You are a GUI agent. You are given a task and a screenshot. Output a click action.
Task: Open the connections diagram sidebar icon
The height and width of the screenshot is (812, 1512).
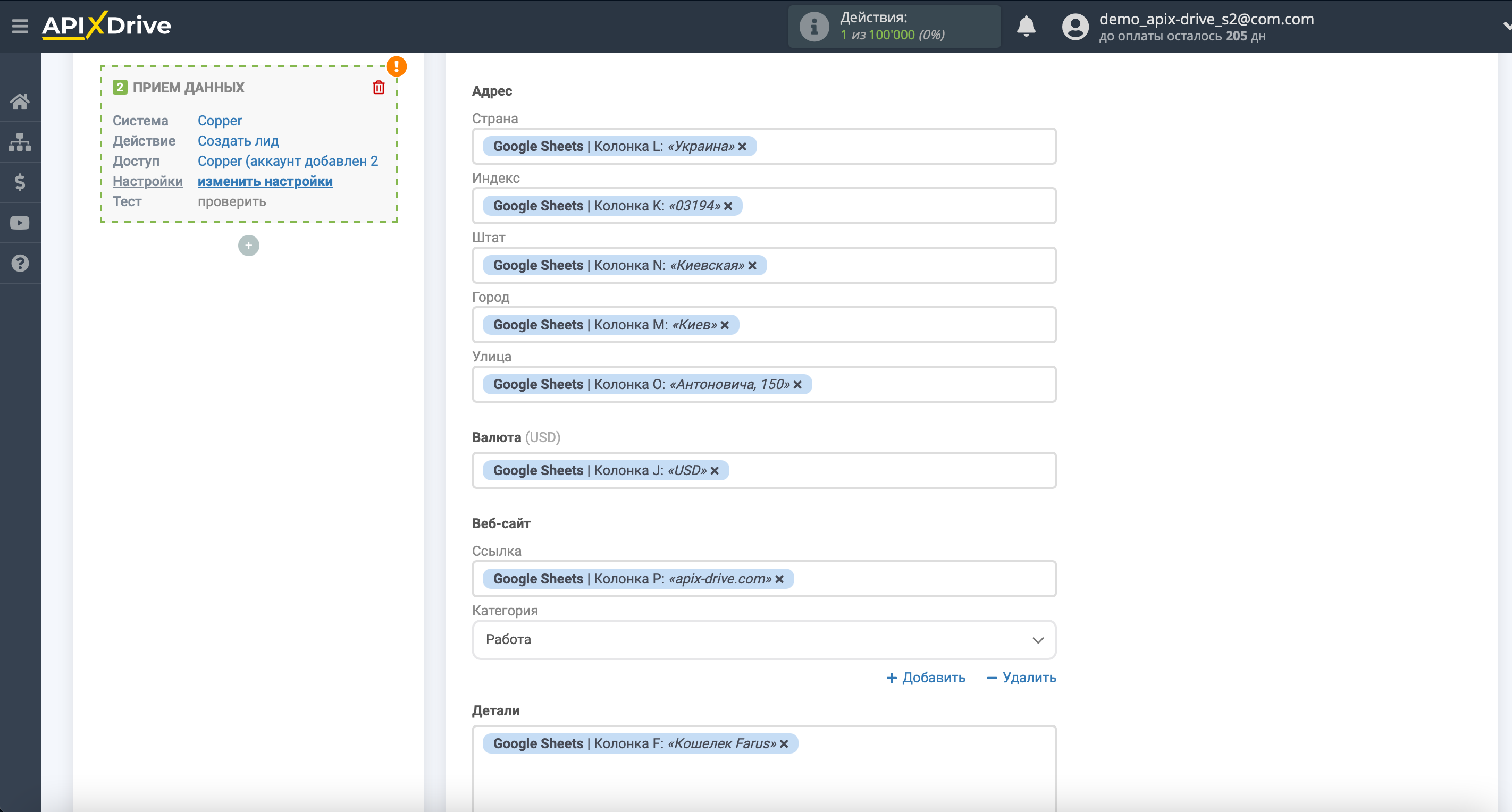pyautogui.click(x=20, y=142)
